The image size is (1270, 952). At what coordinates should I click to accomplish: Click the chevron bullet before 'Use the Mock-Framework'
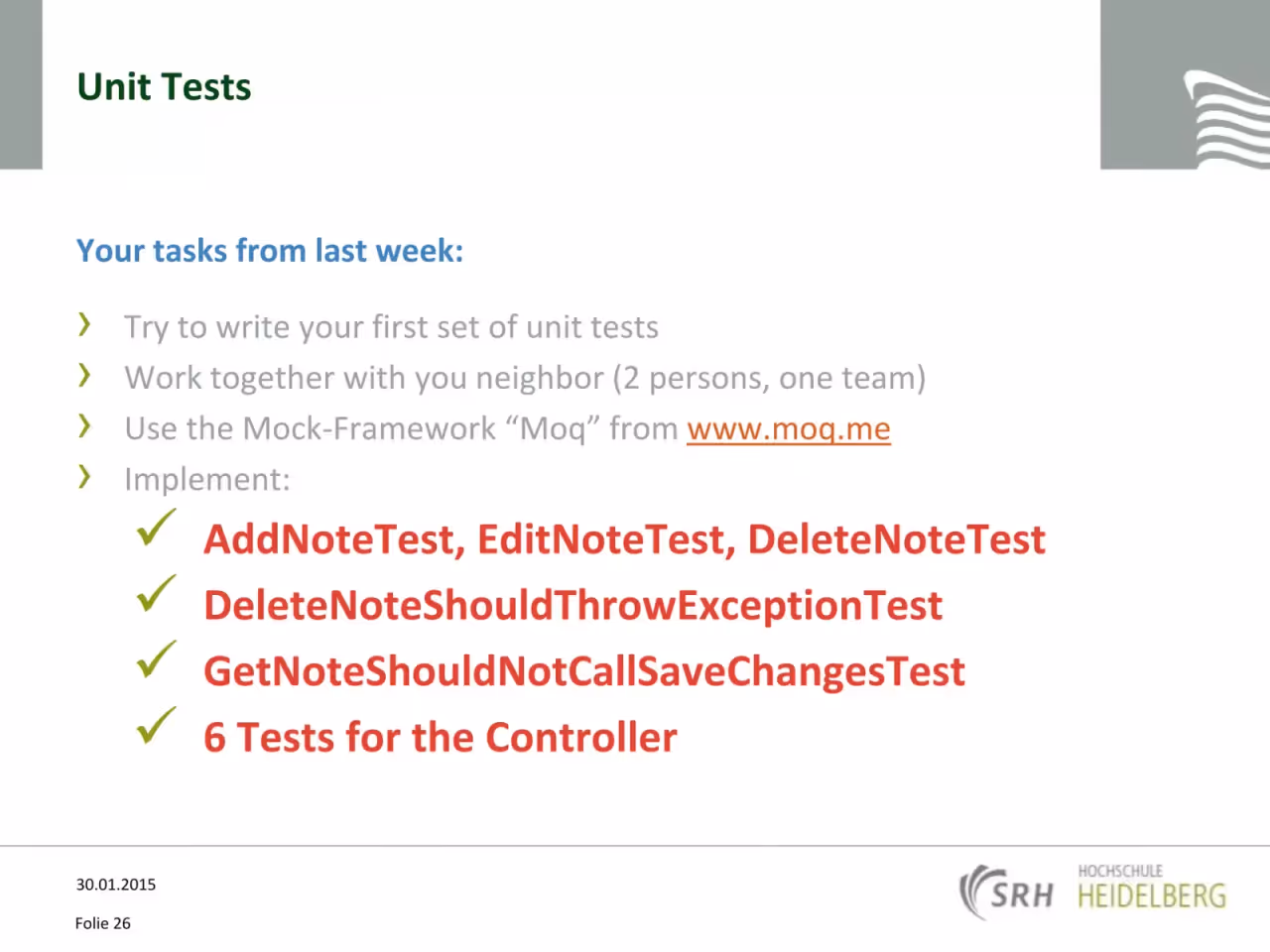[84, 425]
